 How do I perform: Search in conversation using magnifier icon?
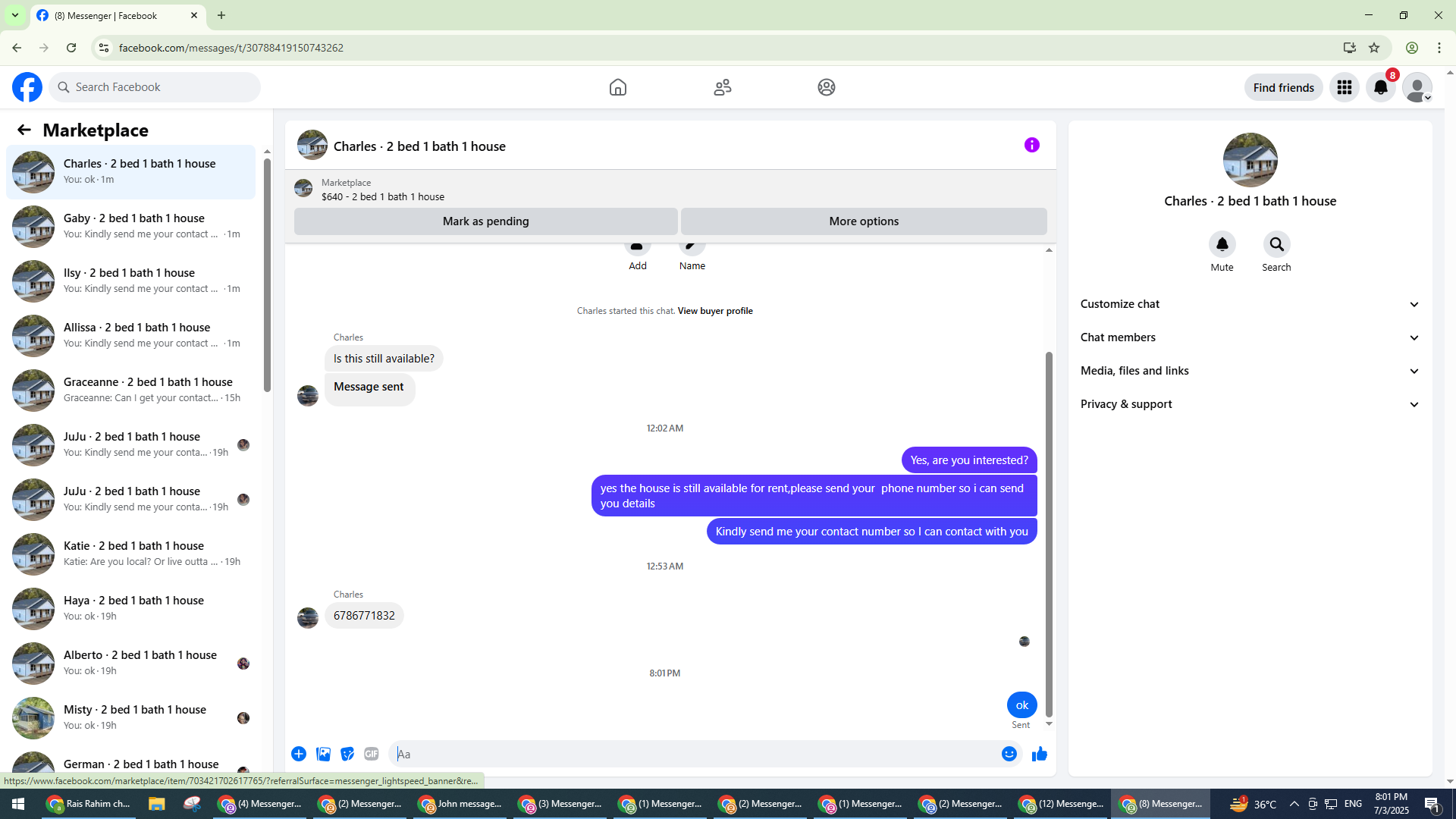(1276, 244)
